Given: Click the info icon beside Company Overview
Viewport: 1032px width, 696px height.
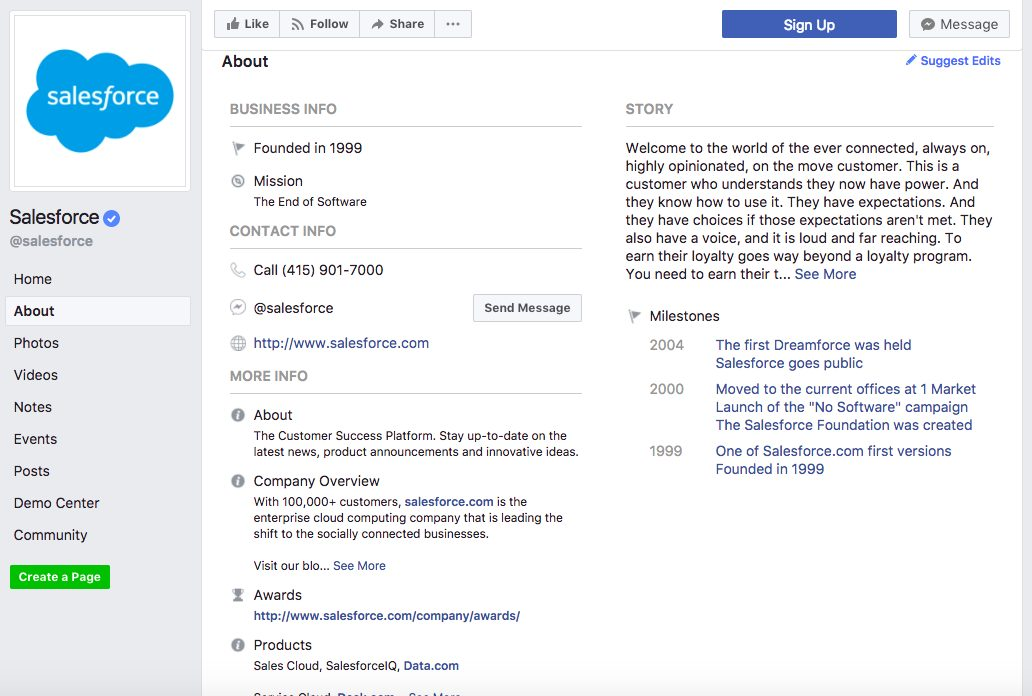Looking at the screenshot, I should pos(238,481).
